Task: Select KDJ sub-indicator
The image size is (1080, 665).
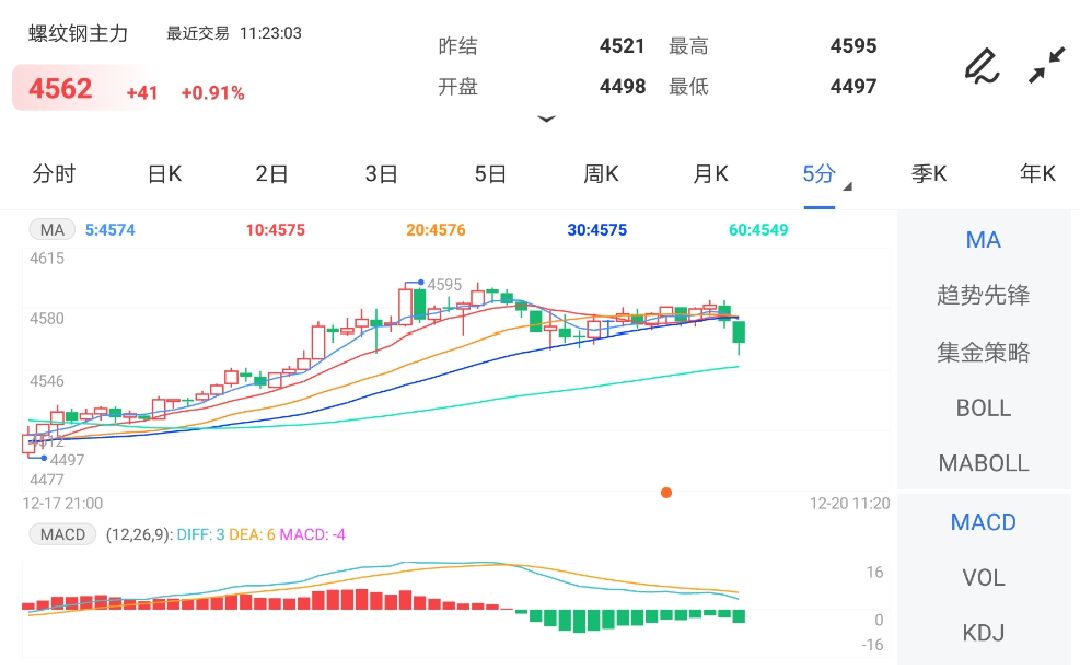Action: 984,633
